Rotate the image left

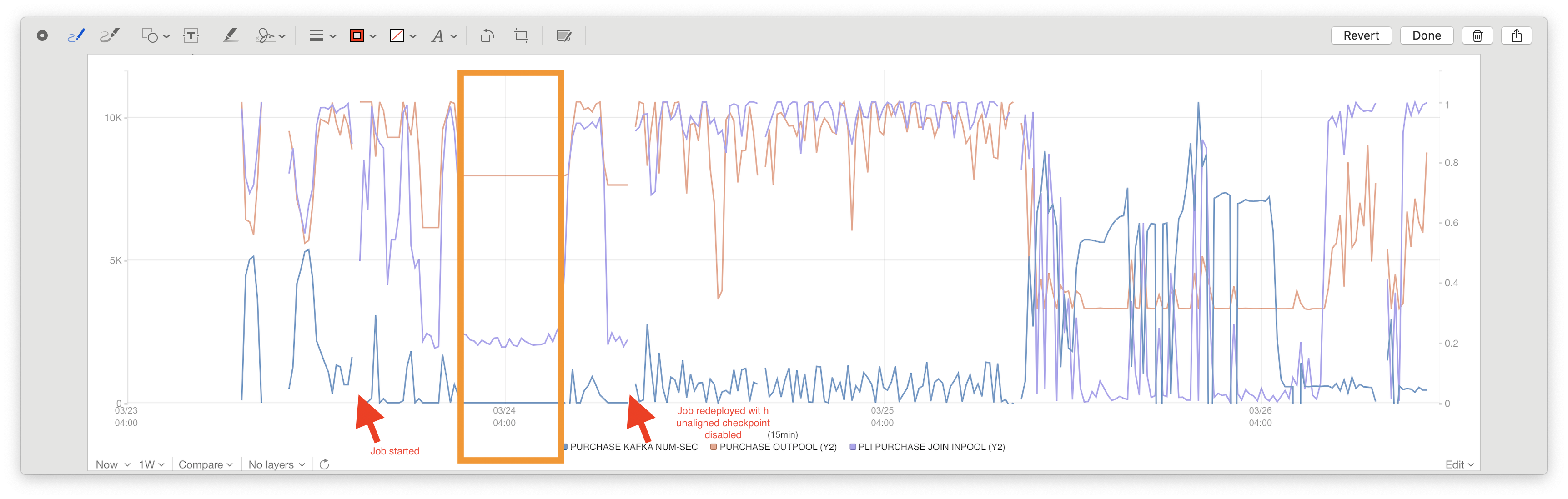(487, 36)
